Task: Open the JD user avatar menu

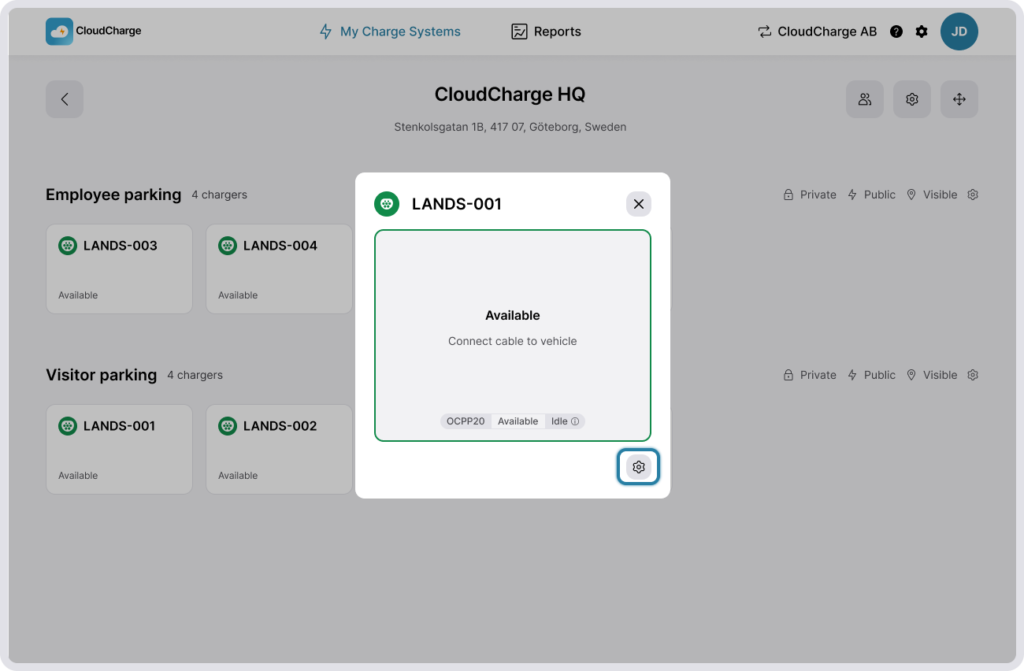Action: coord(959,31)
